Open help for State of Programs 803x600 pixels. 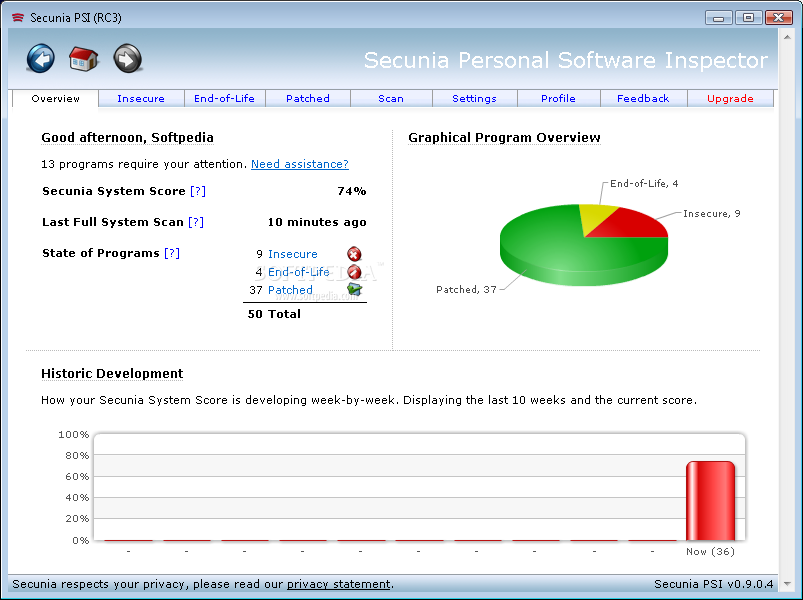(x=172, y=253)
